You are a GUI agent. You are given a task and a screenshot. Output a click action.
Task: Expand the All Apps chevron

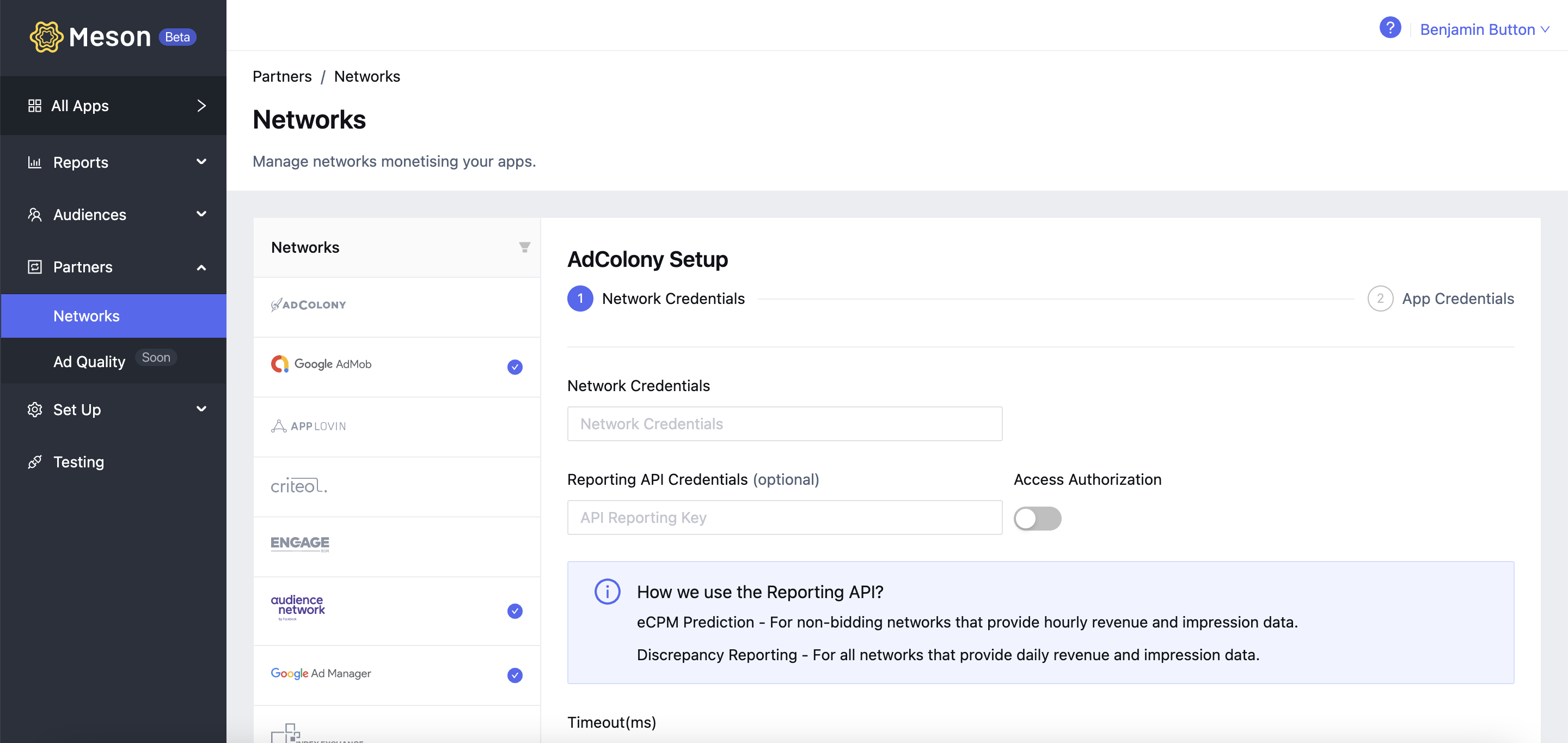[201, 106]
